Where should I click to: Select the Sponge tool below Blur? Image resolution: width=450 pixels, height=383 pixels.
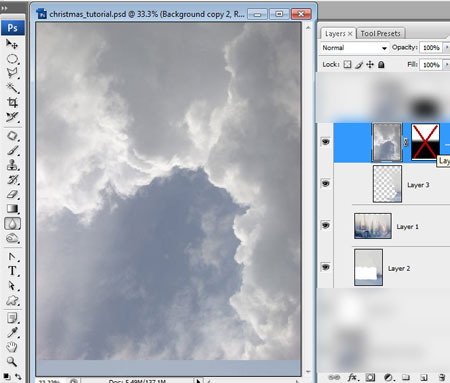coord(12,238)
